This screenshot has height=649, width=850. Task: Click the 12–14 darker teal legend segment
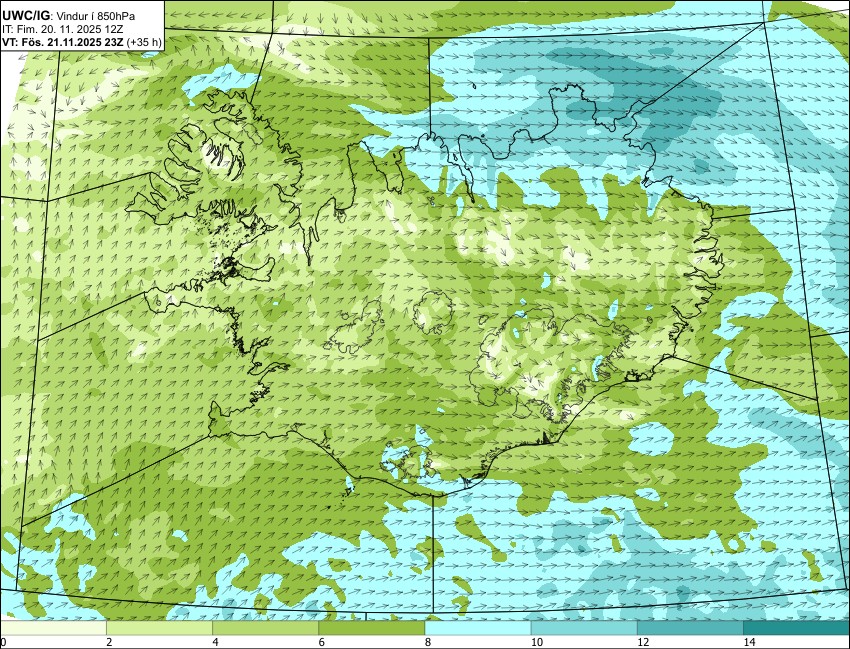(691, 628)
